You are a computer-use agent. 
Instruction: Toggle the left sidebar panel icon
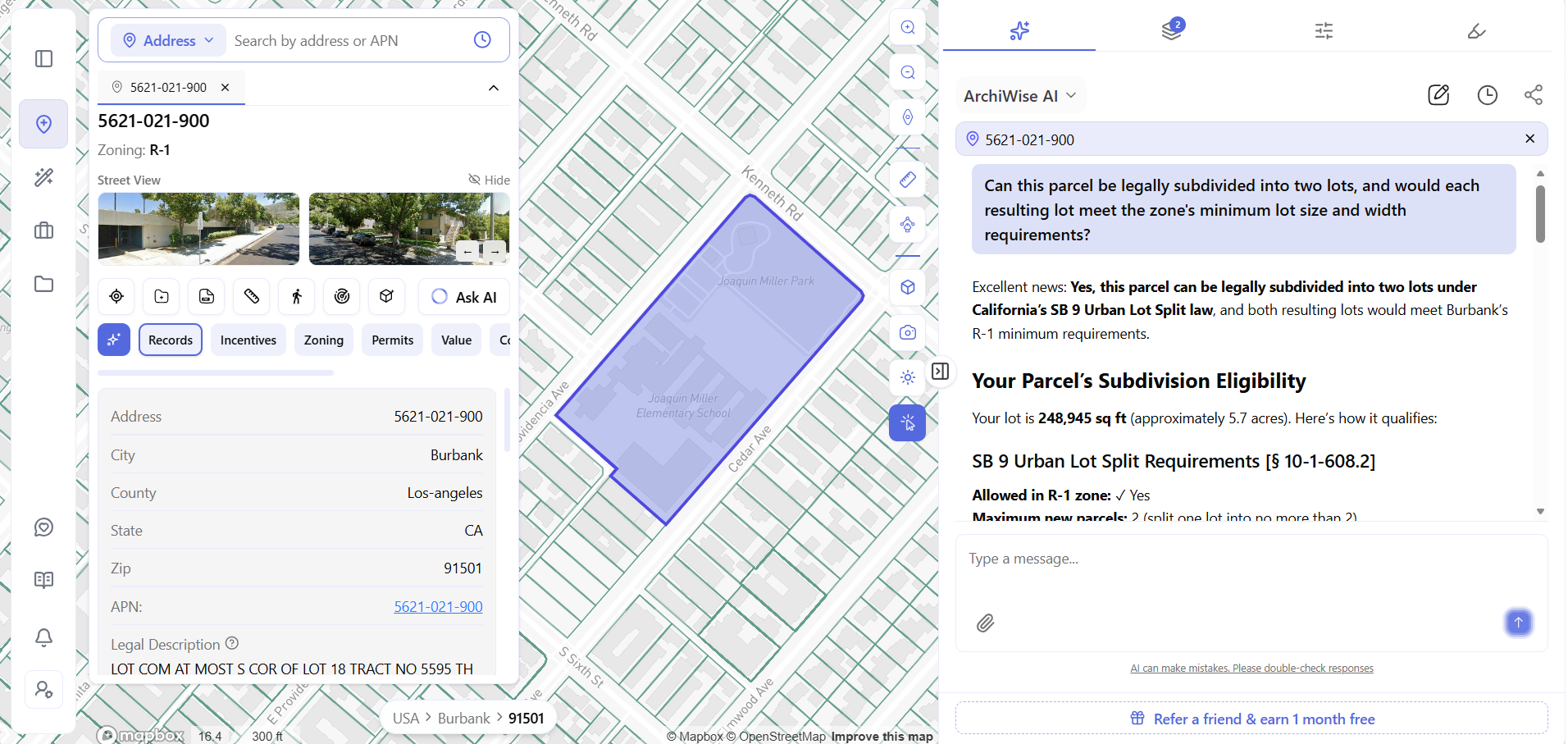pos(43,59)
